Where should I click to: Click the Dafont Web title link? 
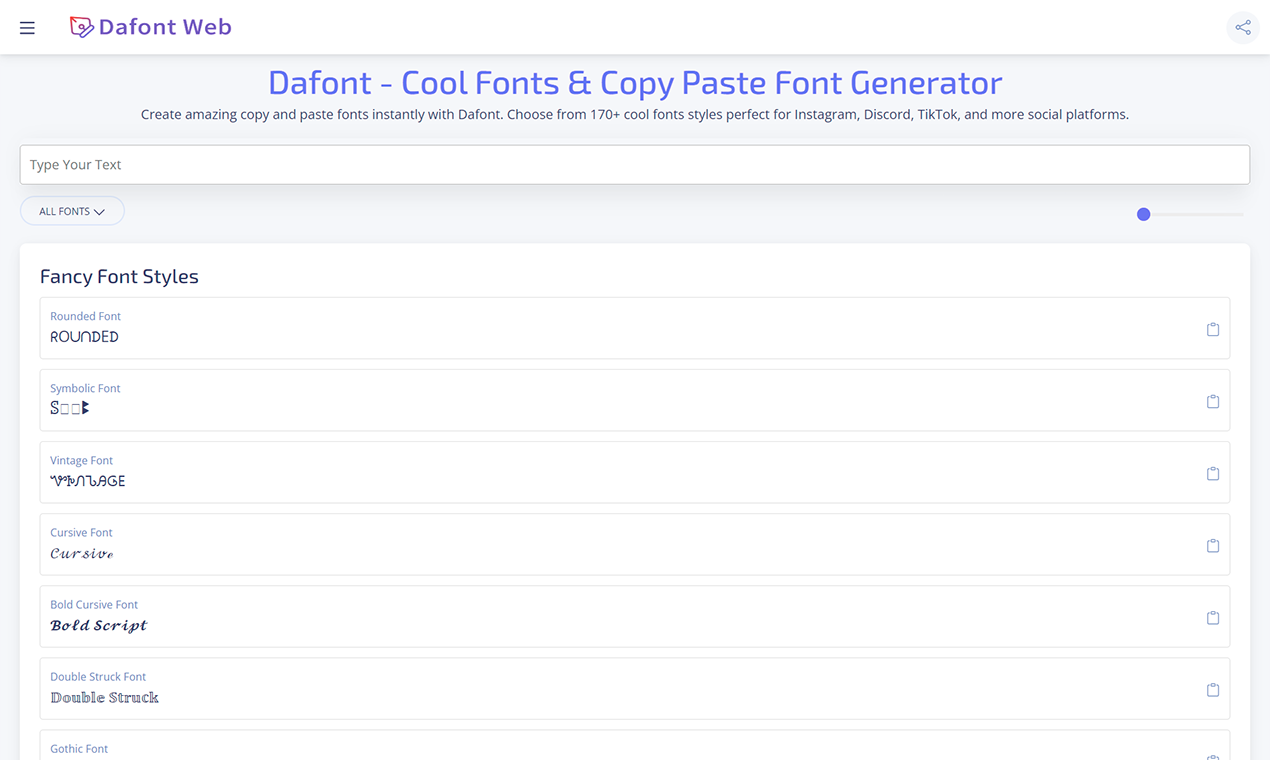pos(165,27)
